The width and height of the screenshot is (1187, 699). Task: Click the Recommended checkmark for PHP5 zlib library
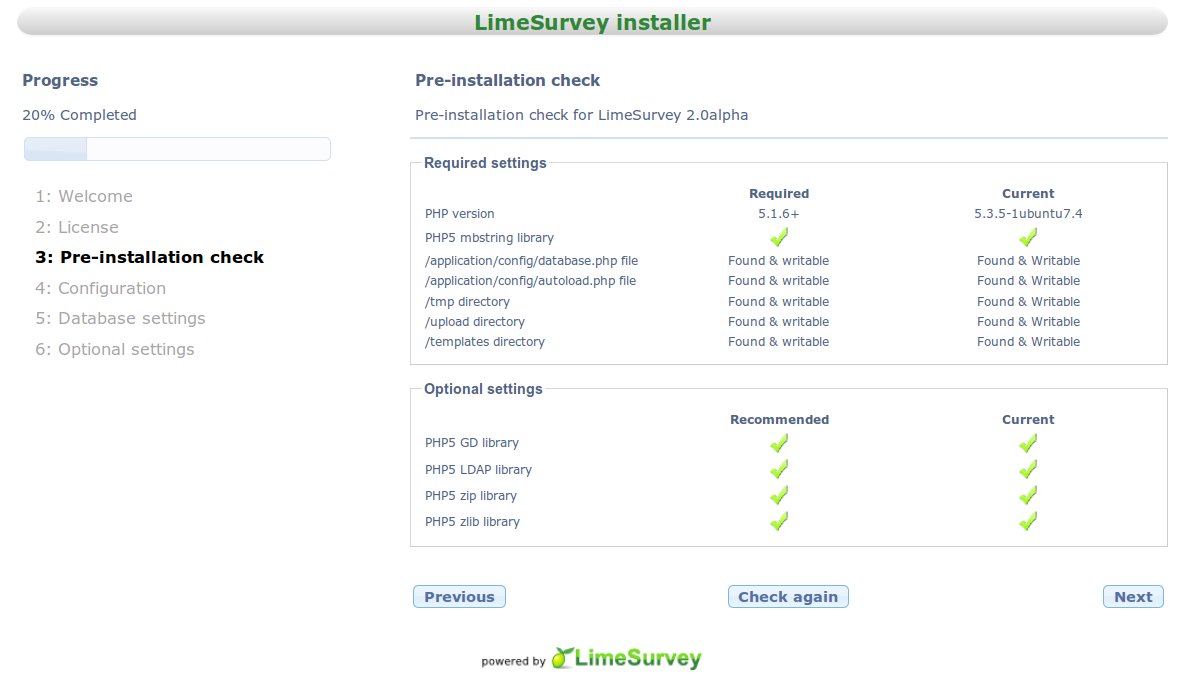[x=778, y=521]
